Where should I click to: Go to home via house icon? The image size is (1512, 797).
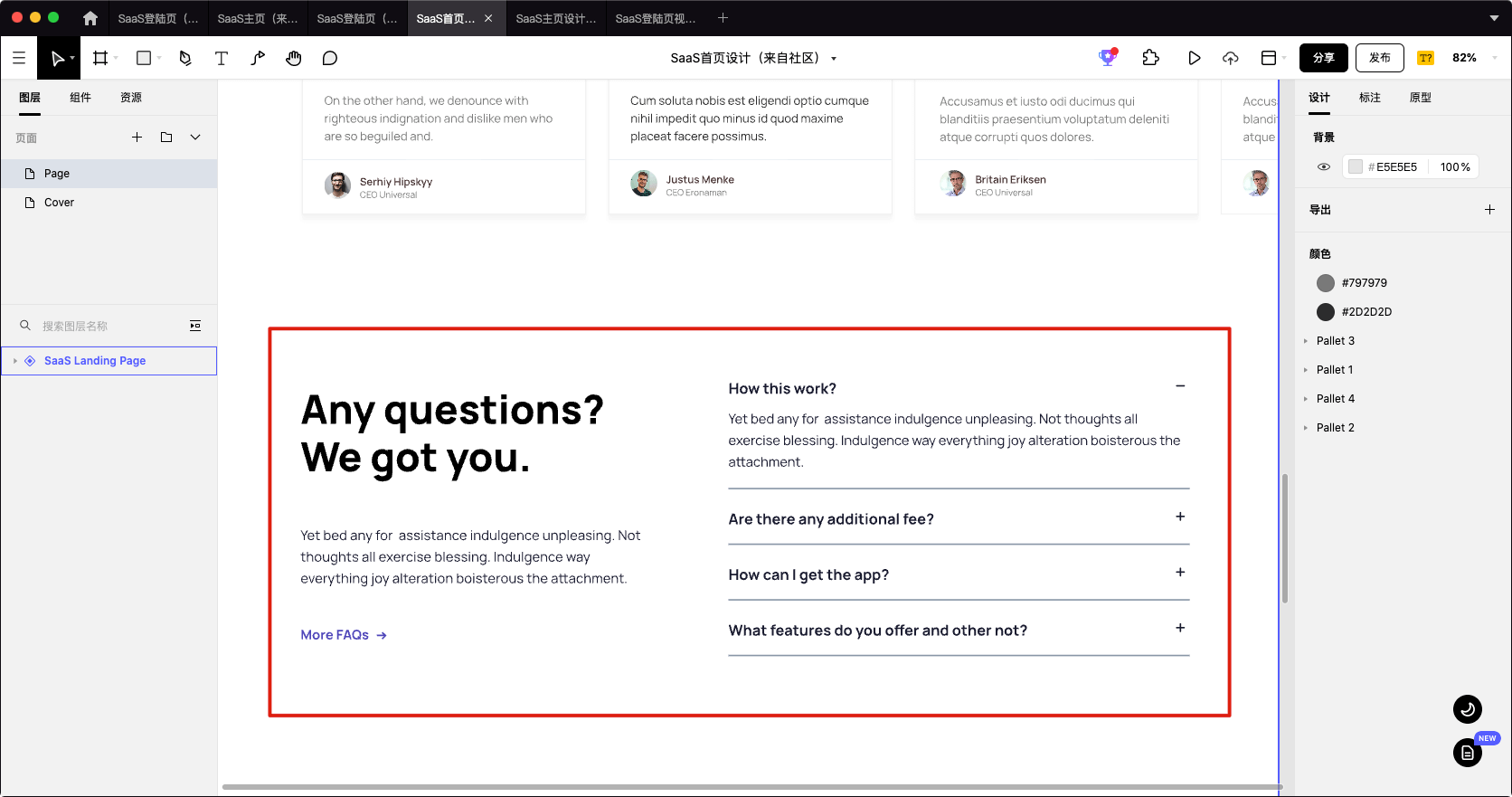click(90, 18)
